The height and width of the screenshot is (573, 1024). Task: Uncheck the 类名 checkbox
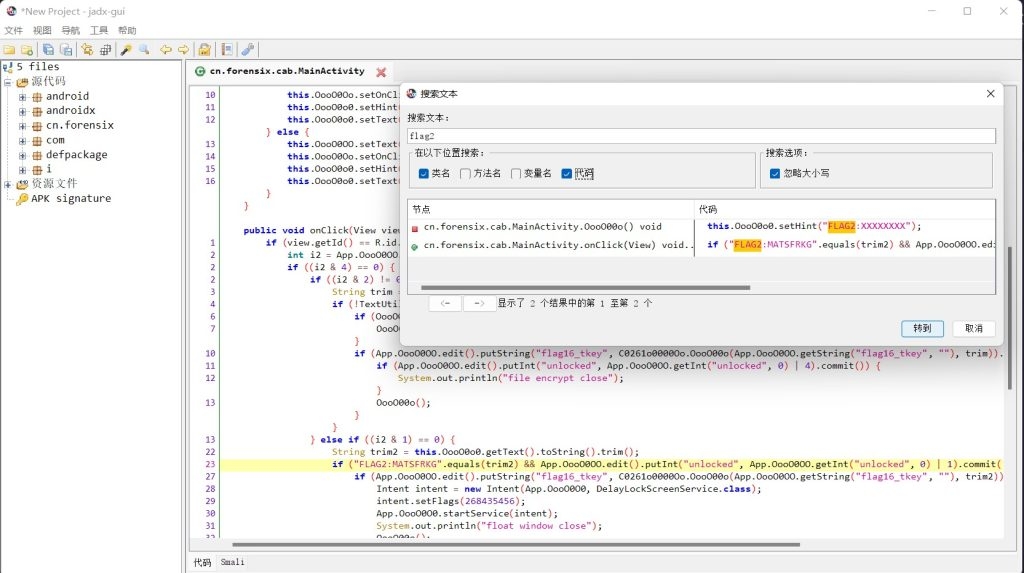click(424, 173)
